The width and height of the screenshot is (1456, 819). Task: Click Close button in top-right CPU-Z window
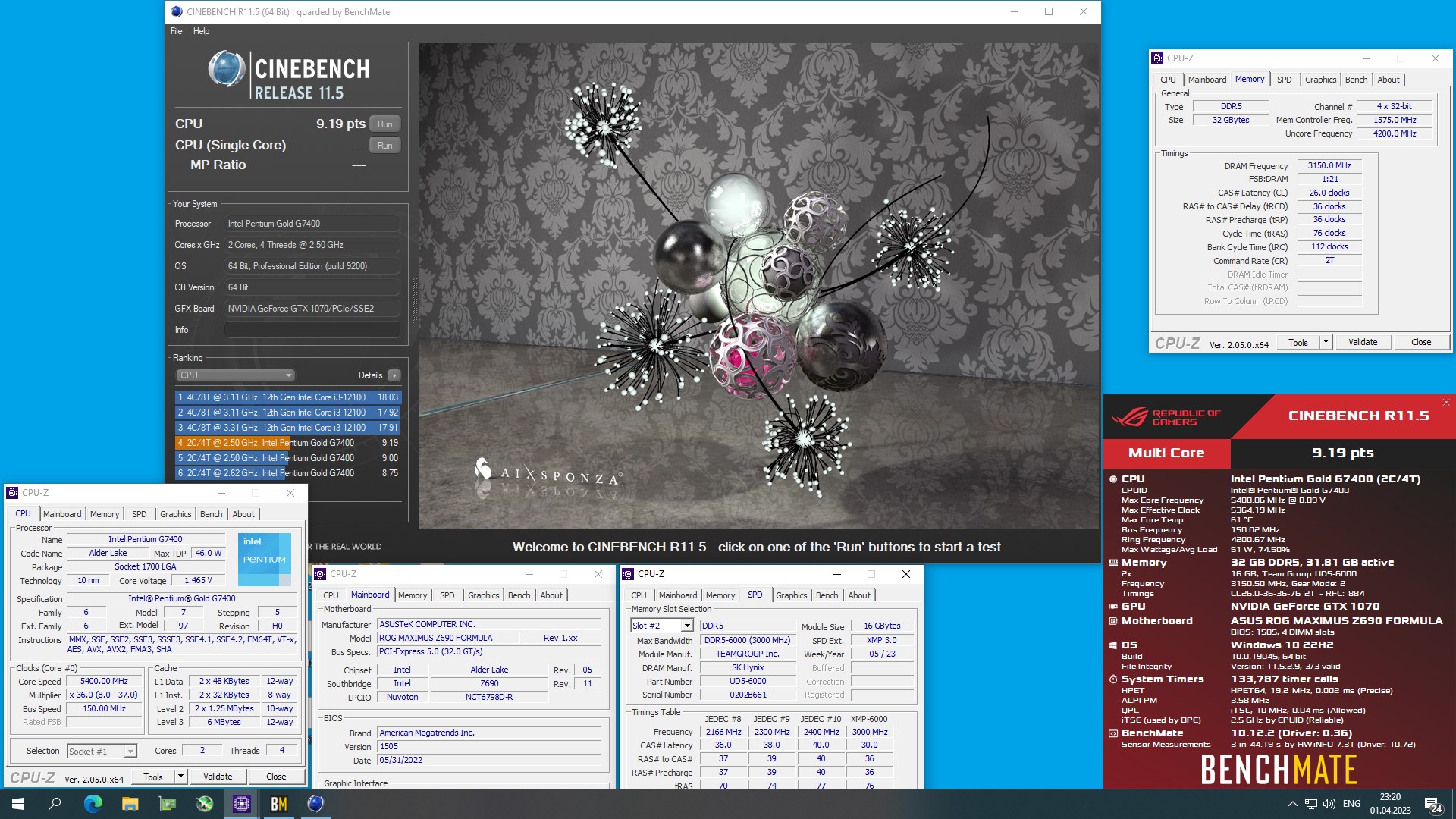[1421, 343]
